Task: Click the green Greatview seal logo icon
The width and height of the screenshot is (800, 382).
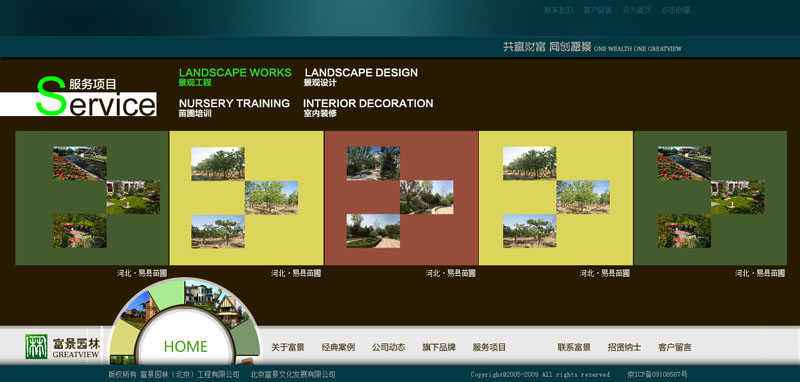Action: [x=36, y=347]
